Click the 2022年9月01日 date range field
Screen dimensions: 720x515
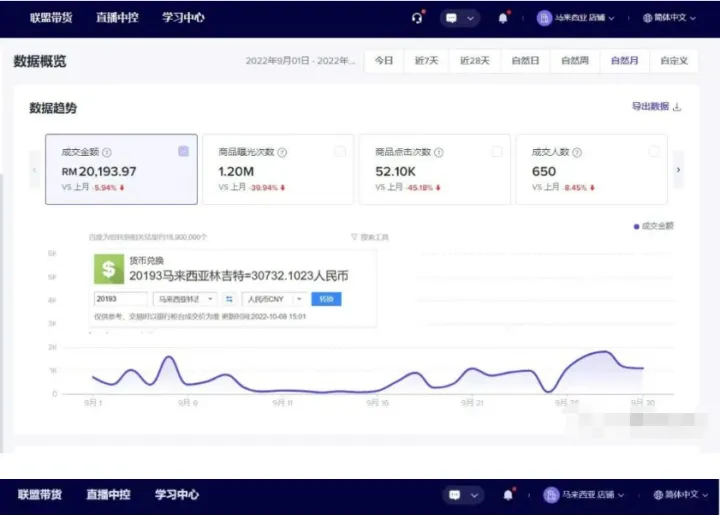tap(300, 61)
